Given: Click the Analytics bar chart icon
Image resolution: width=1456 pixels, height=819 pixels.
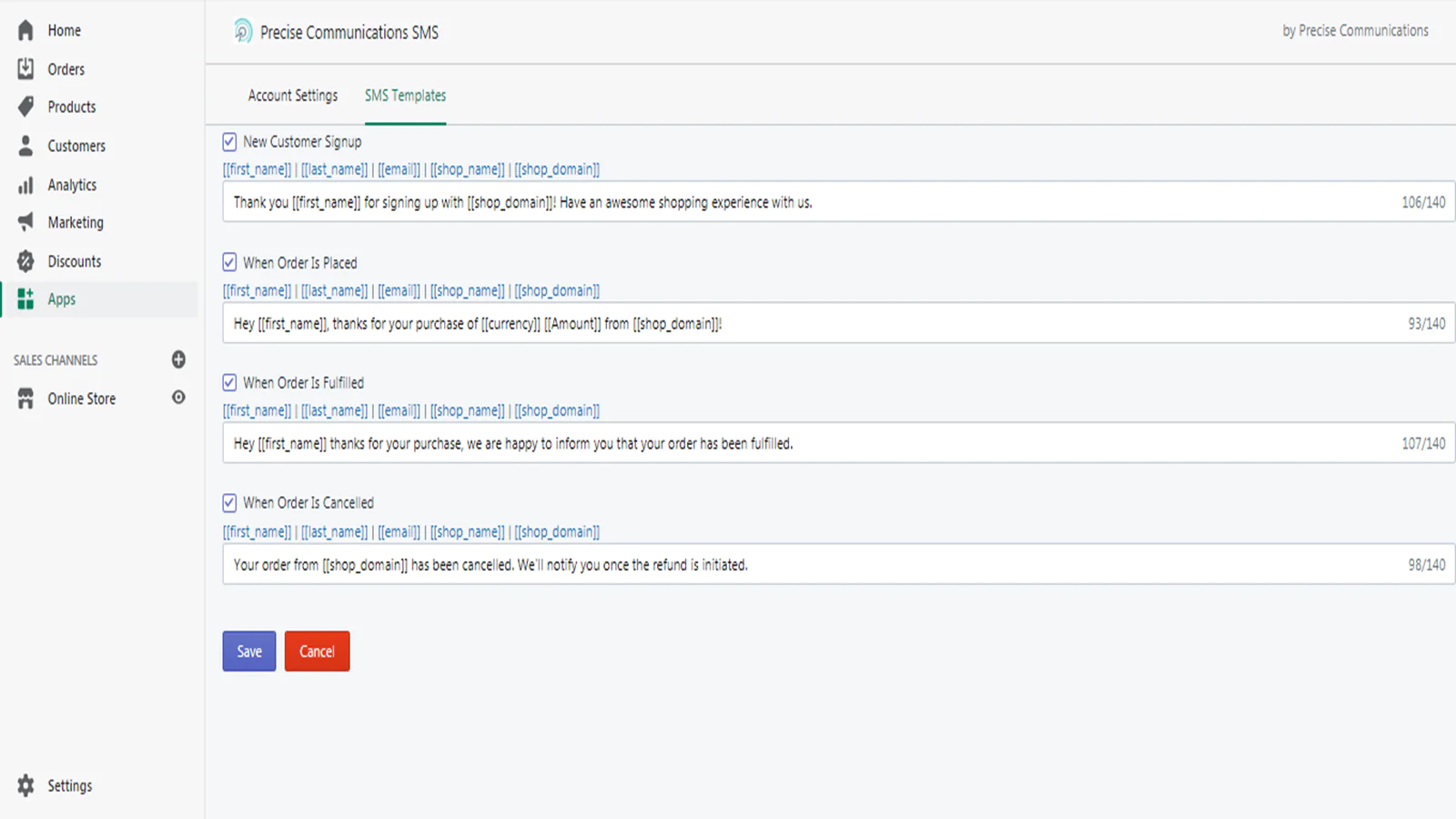Looking at the screenshot, I should point(25,185).
